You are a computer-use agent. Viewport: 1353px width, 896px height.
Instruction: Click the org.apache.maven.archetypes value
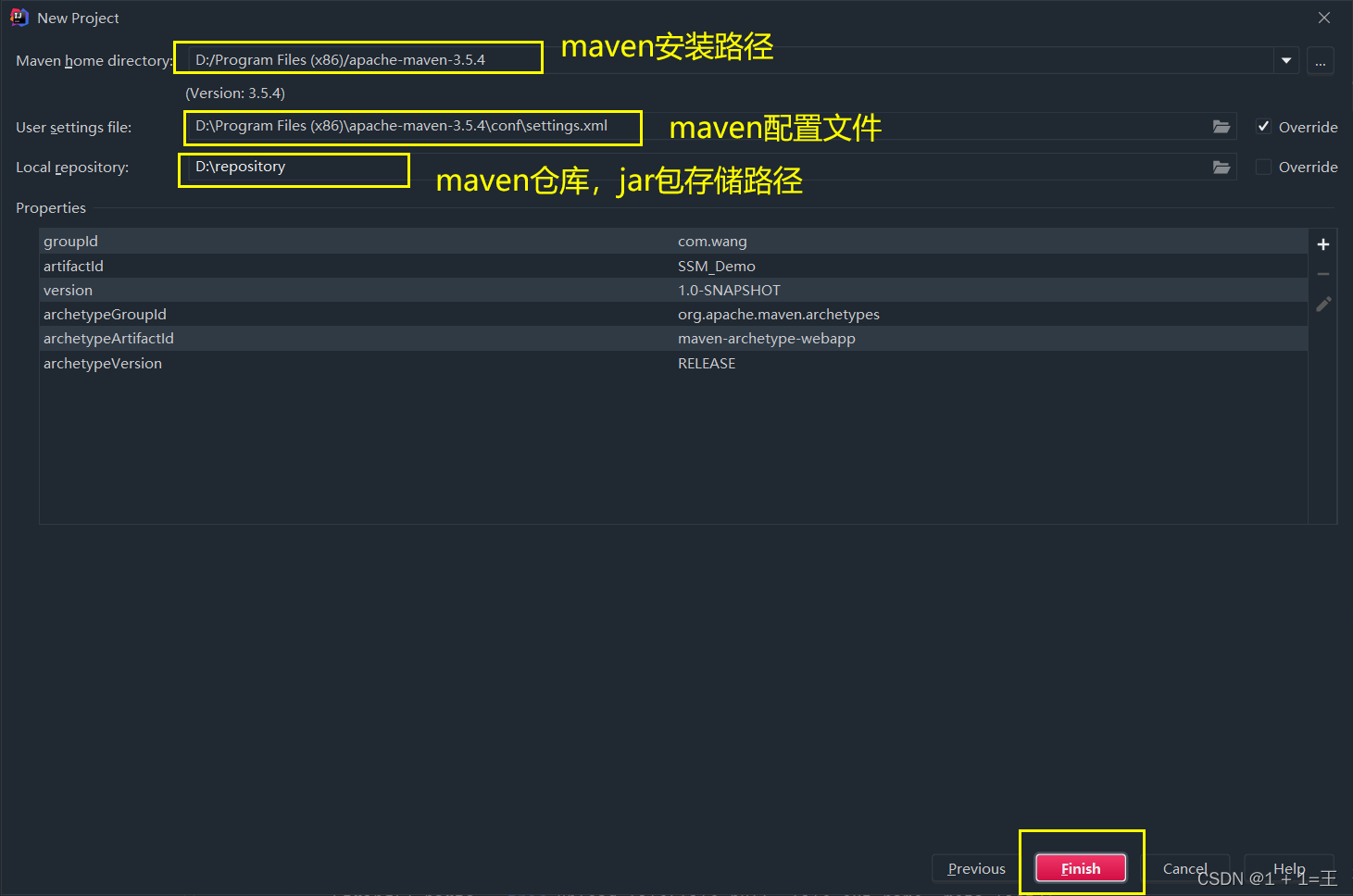coord(779,315)
